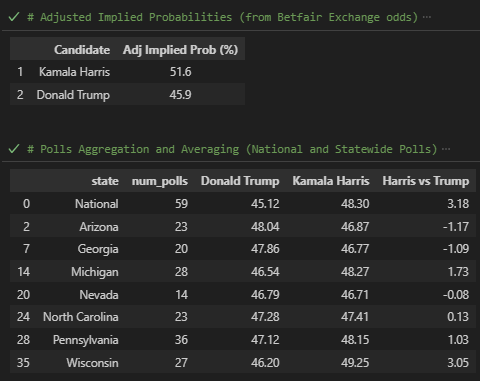This screenshot has height=381, width=480.
Task: Click the green checkmark beside Polls Aggregation cell
Action: click(x=14, y=149)
